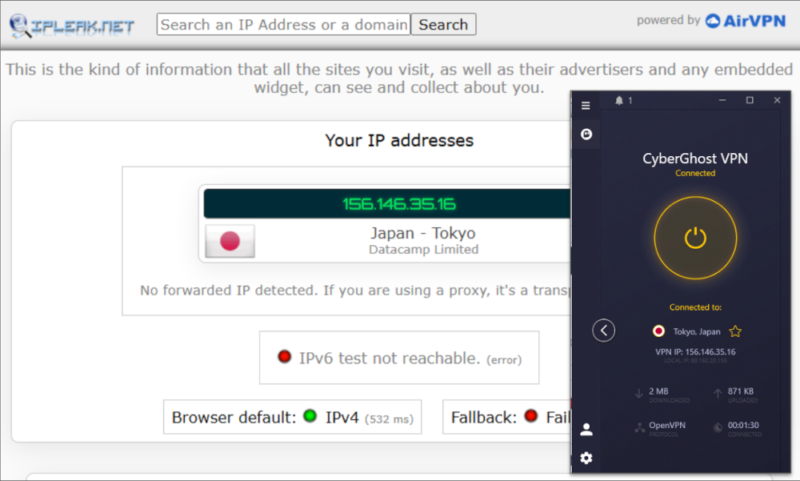This screenshot has width=800, height=481.
Task: Click the 'Your IP addresses' heading
Action: click(x=399, y=140)
